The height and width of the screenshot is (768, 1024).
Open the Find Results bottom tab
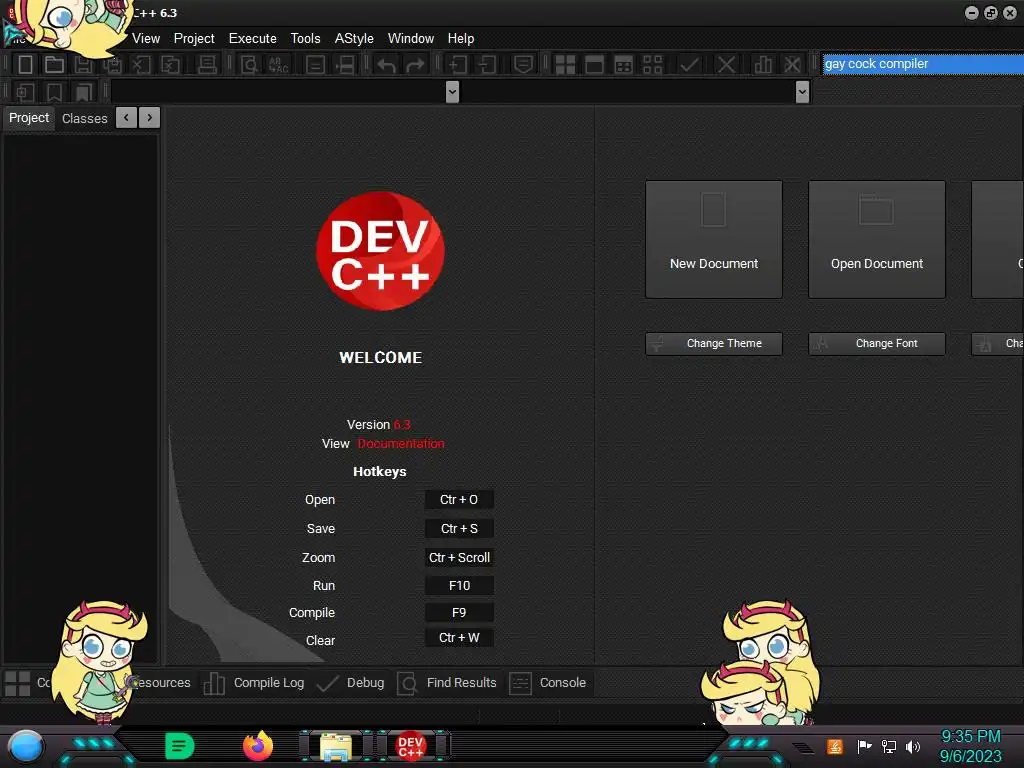447,683
